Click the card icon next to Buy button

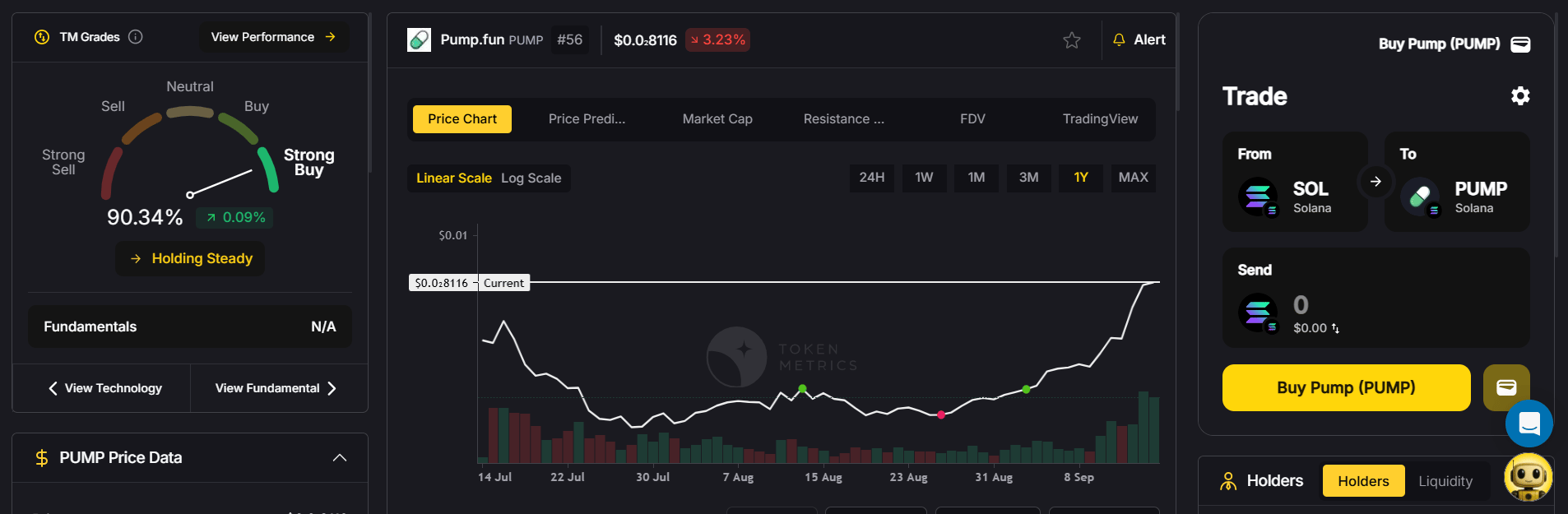click(x=1505, y=387)
